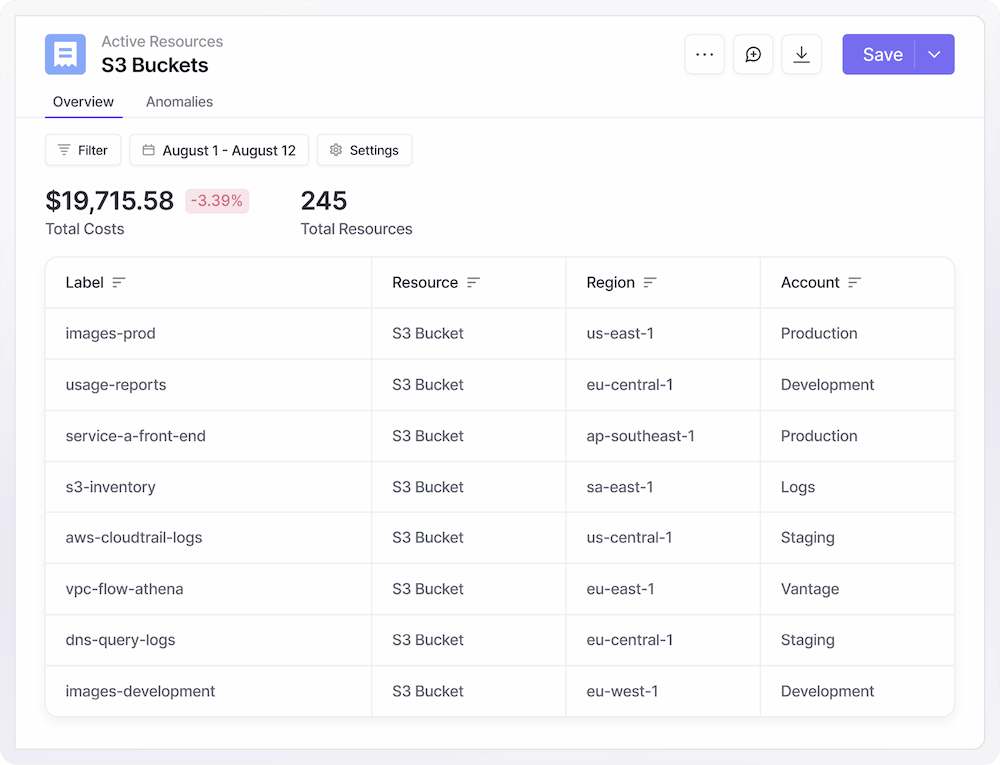Select the Overview tab

83,102
